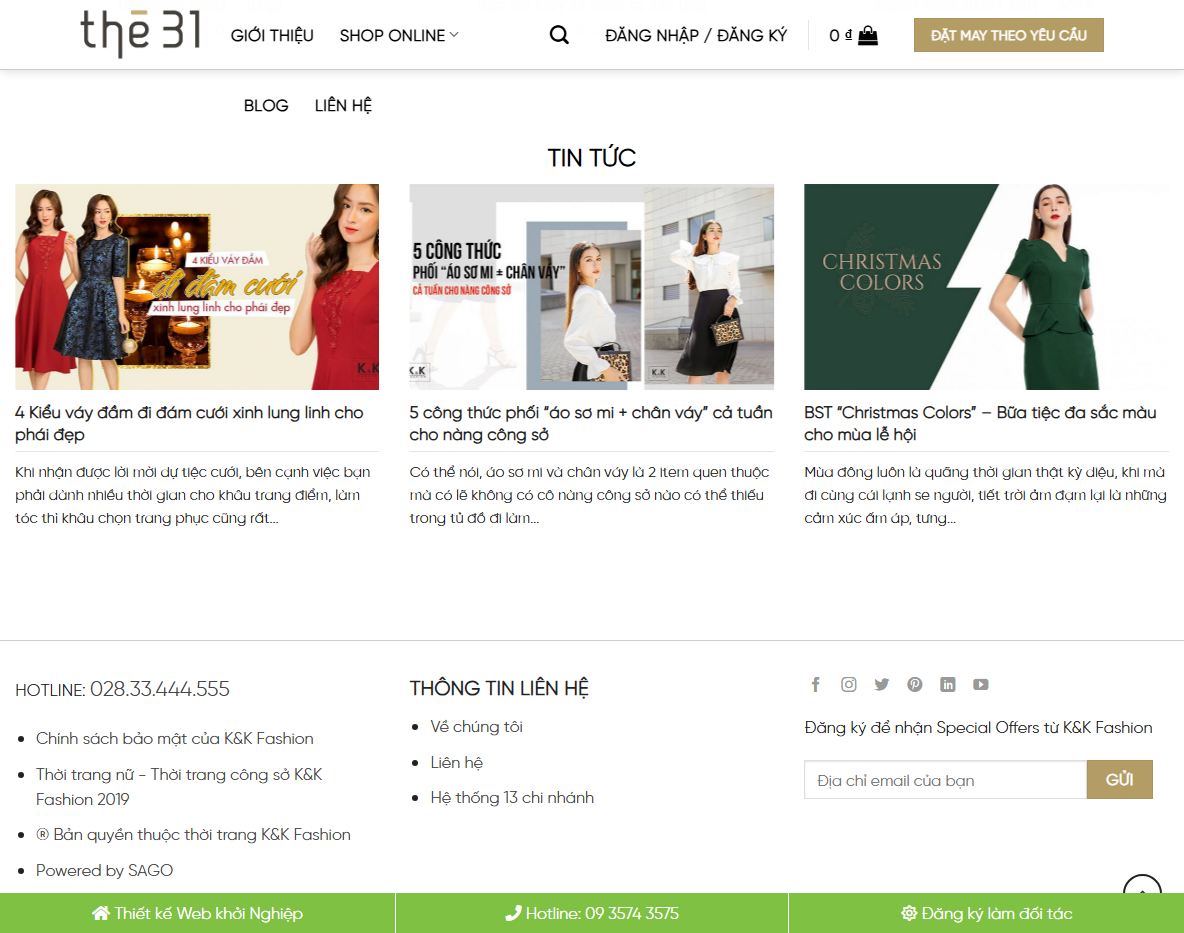Open the Christmas Colors article thumbnail
Screen dimensions: 1184x933
[x=985, y=286]
